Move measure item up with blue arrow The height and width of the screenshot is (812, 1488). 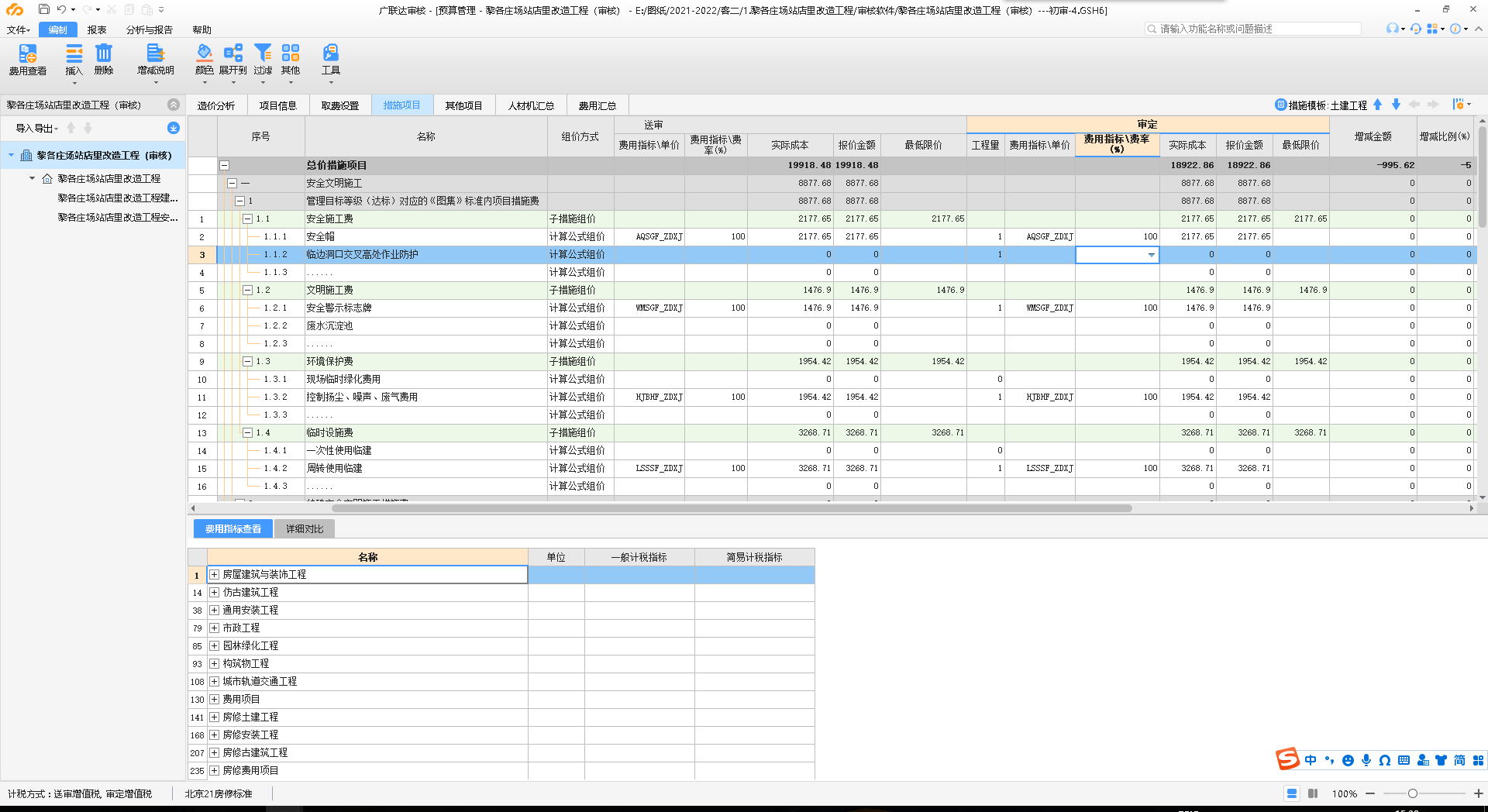1377,105
